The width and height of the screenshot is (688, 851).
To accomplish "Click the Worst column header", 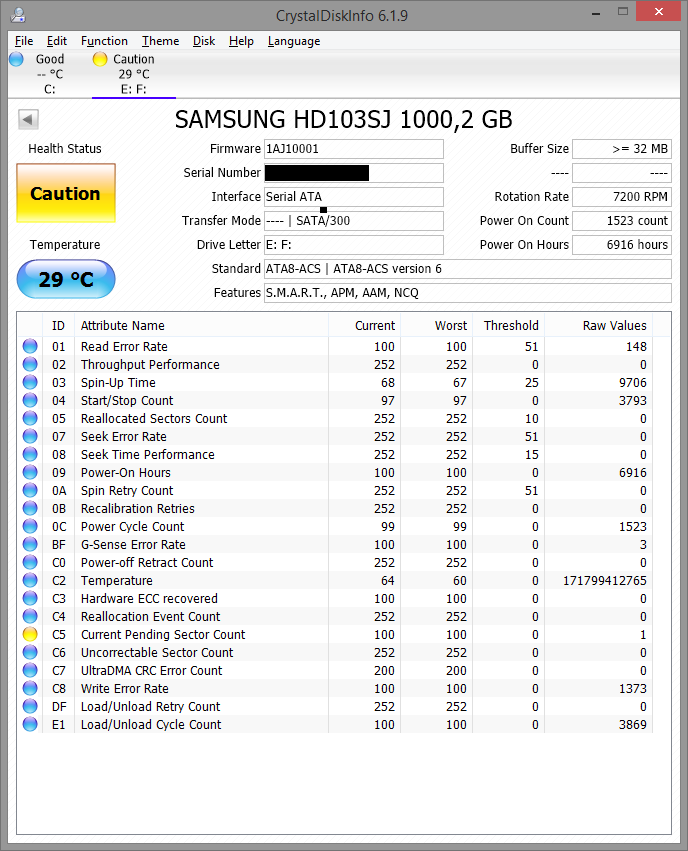I will pyautogui.click(x=436, y=326).
